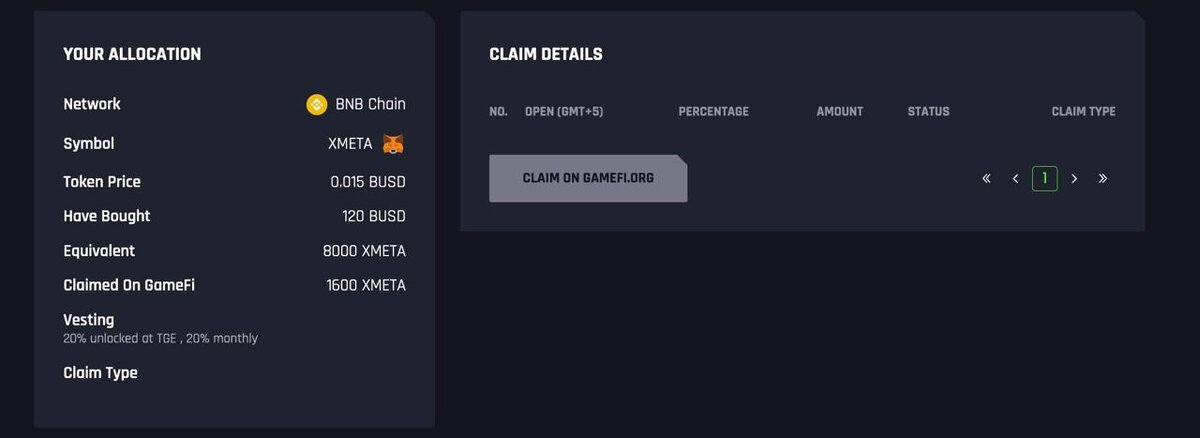Click the NO. column header
Image resolution: width=1200 pixels, height=438 pixels.
498,111
